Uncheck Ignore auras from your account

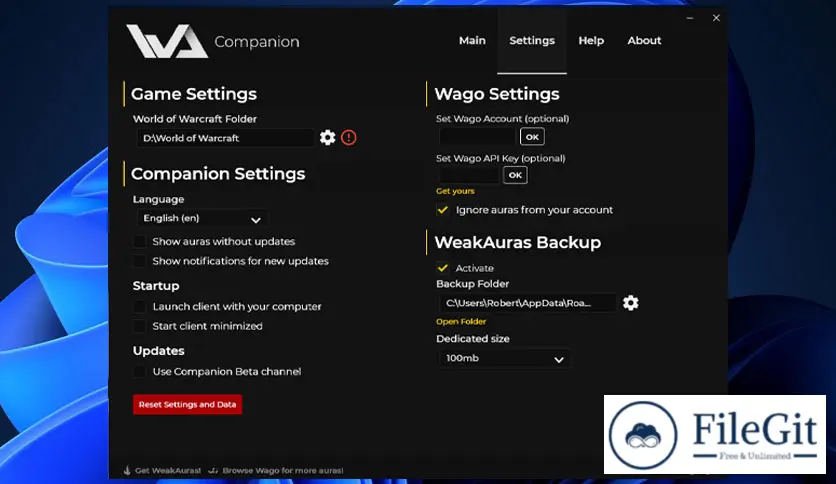point(443,210)
